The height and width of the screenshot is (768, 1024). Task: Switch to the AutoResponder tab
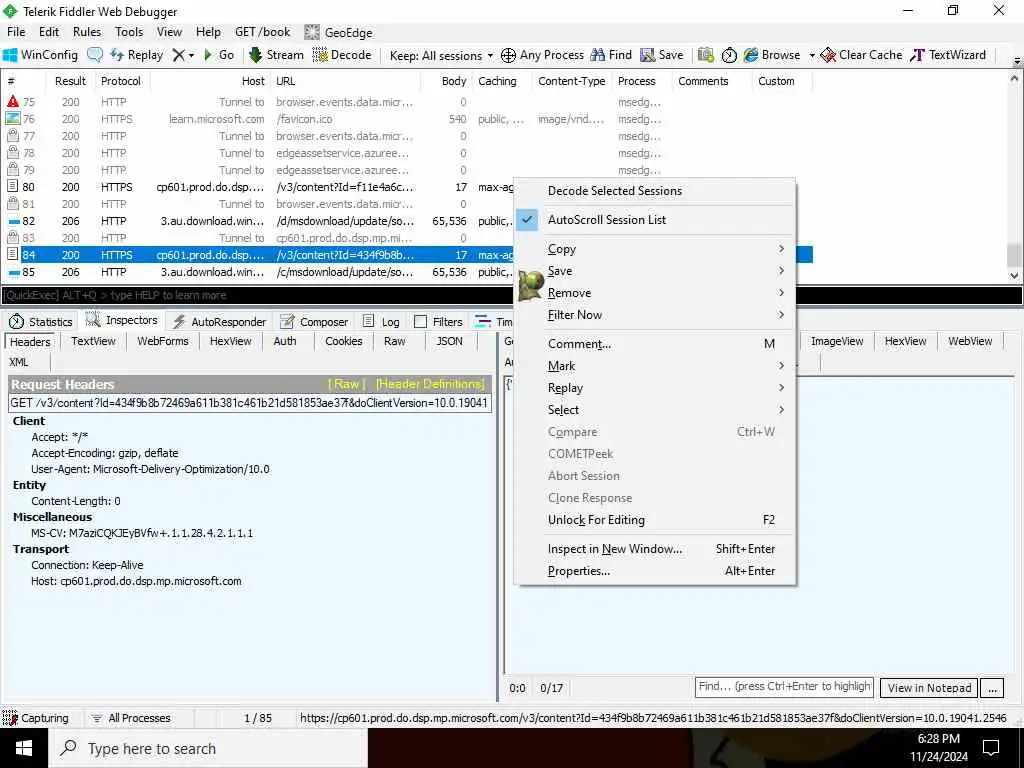tap(219, 321)
